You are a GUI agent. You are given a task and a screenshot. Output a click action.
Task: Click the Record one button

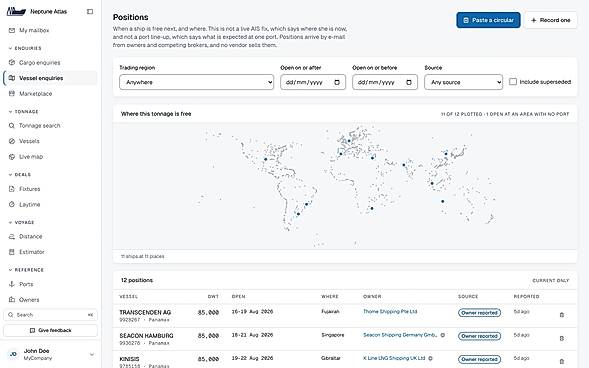551,20
